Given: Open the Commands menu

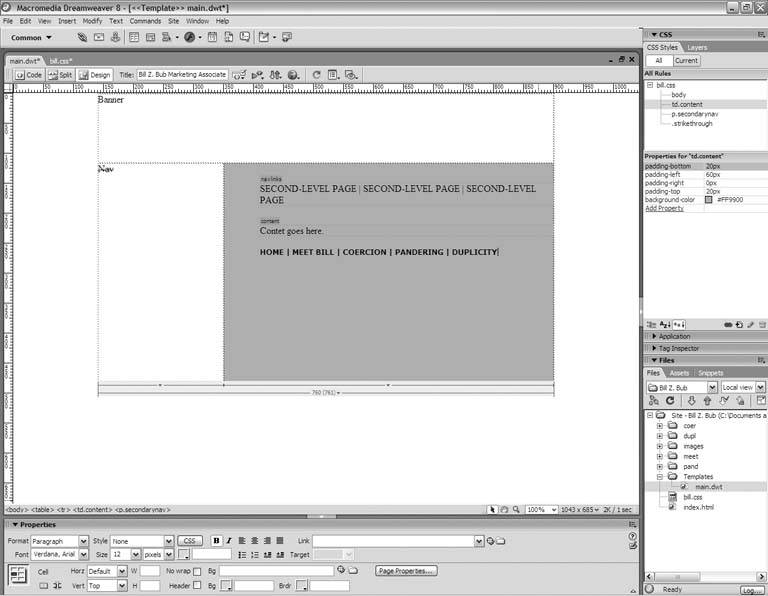Looking at the screenshot, I should tap(145, 21).
